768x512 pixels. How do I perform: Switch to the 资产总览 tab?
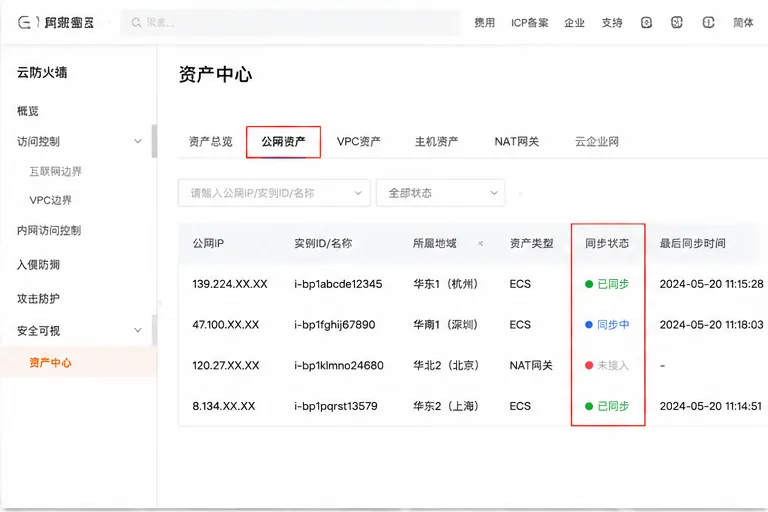(211, 142)
